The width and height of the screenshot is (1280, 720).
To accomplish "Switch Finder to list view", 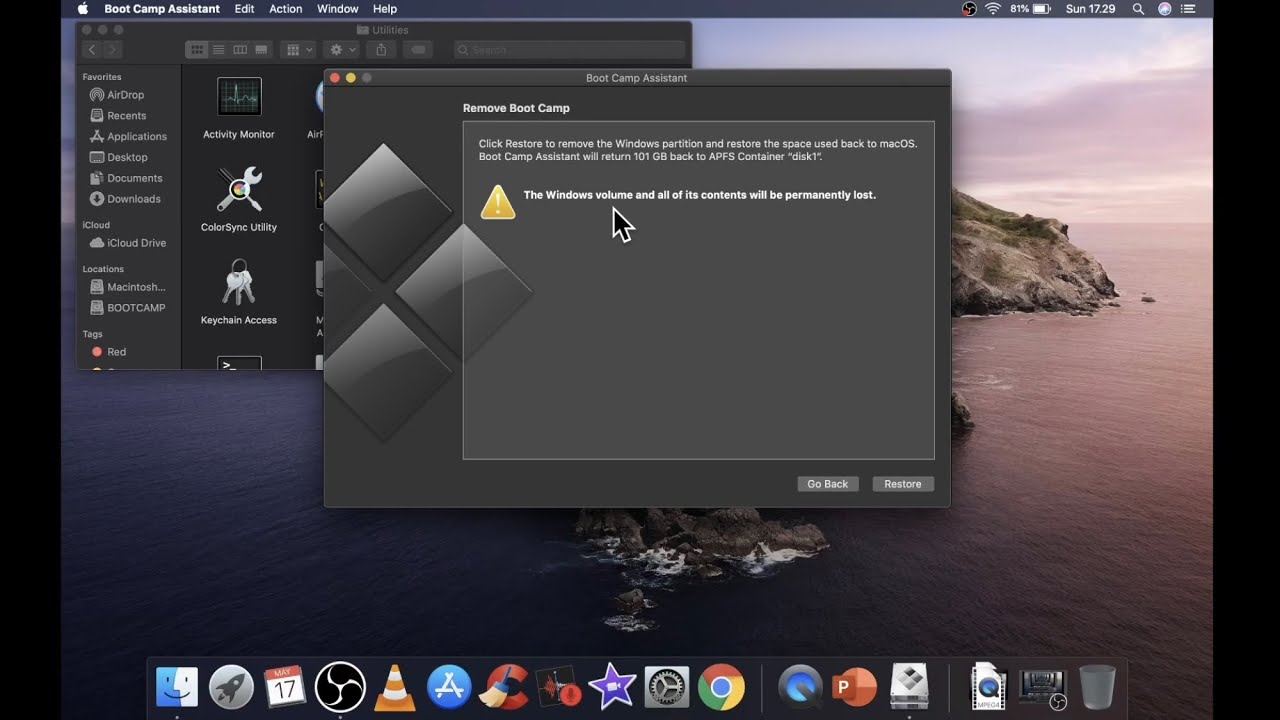I will [x=218, y=50].
